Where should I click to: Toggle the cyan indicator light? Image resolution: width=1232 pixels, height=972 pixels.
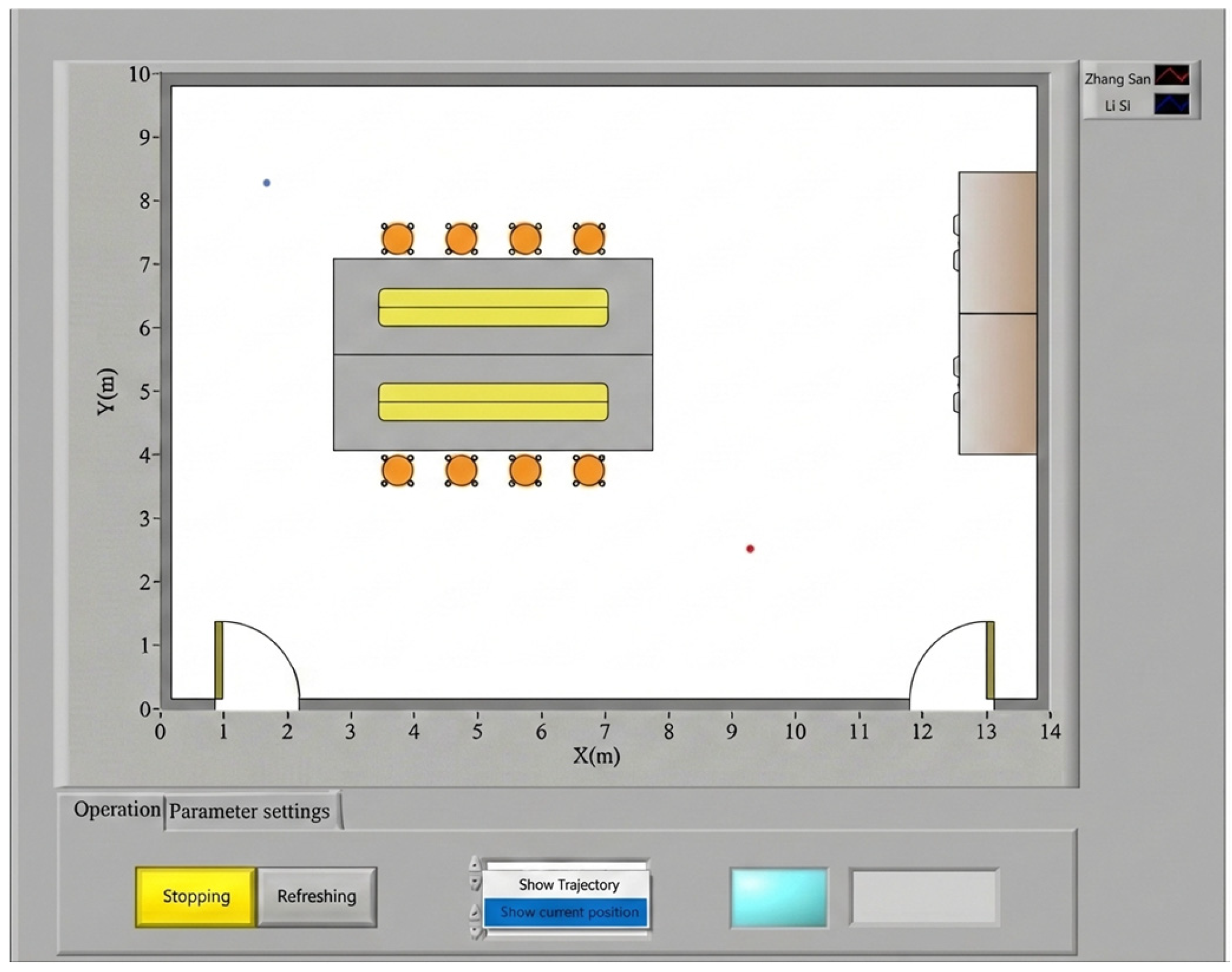click(x=778, y=897)
